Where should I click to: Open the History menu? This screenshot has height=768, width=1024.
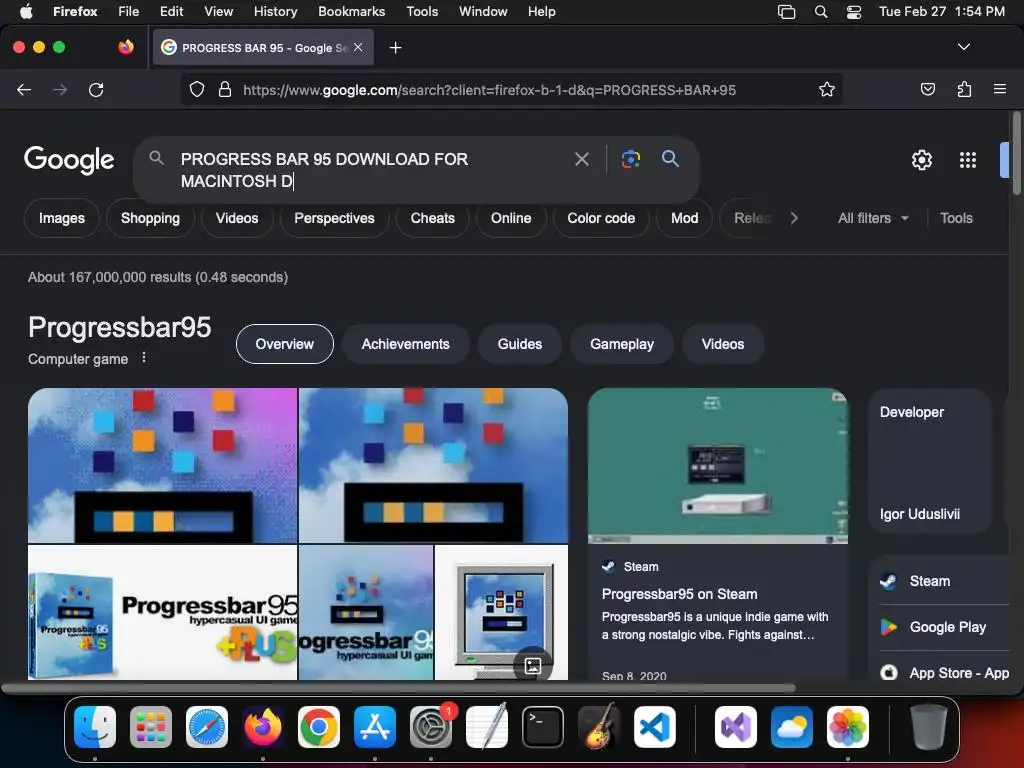click(275, 12)
